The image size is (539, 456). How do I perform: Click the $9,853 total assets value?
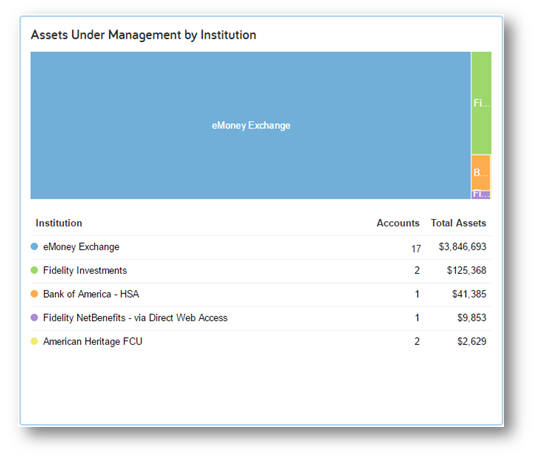click(472, 318)
